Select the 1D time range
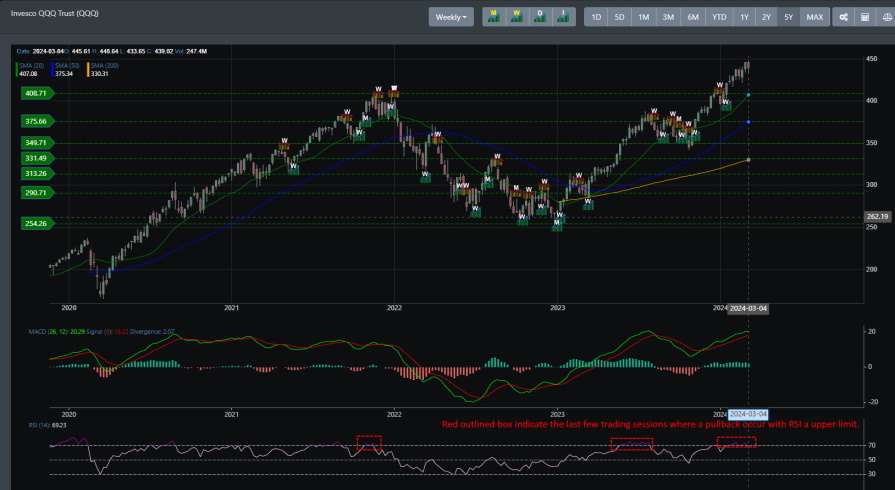The image size is (895, 490). pyautogui.click(x=596, y=17)
